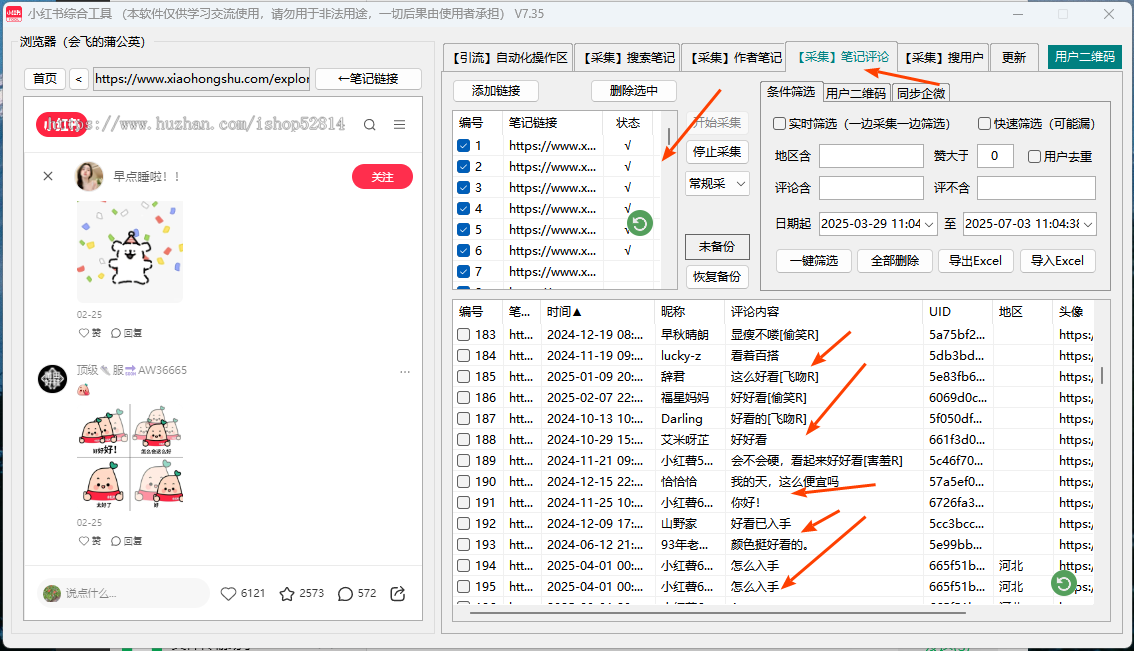Click the app logo icon in title bar
Image resolution: width=1134 pixels, height=651 pixels.
tap(14, 14)
